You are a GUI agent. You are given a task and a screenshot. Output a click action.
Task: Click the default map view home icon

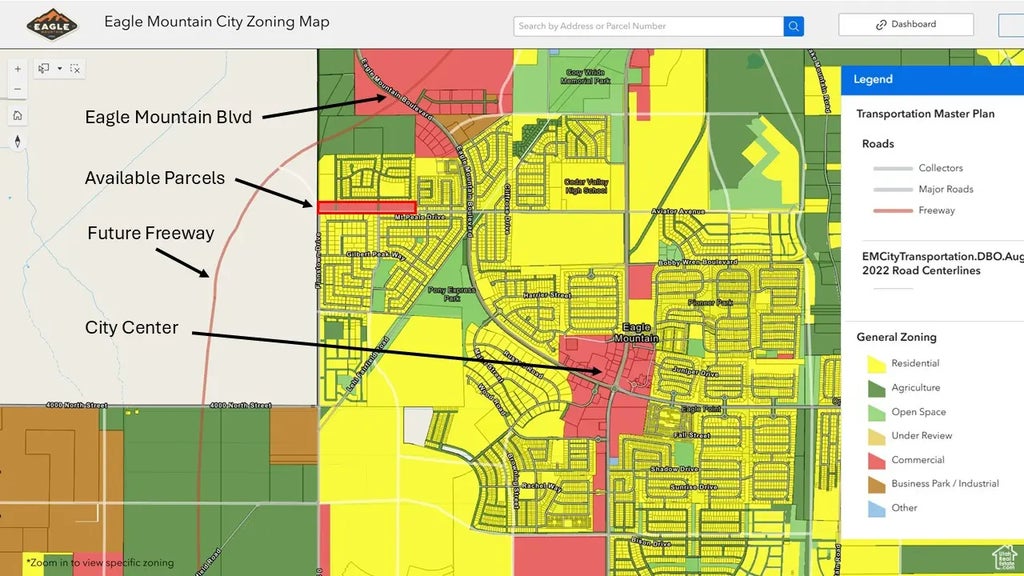coord(17,115)
